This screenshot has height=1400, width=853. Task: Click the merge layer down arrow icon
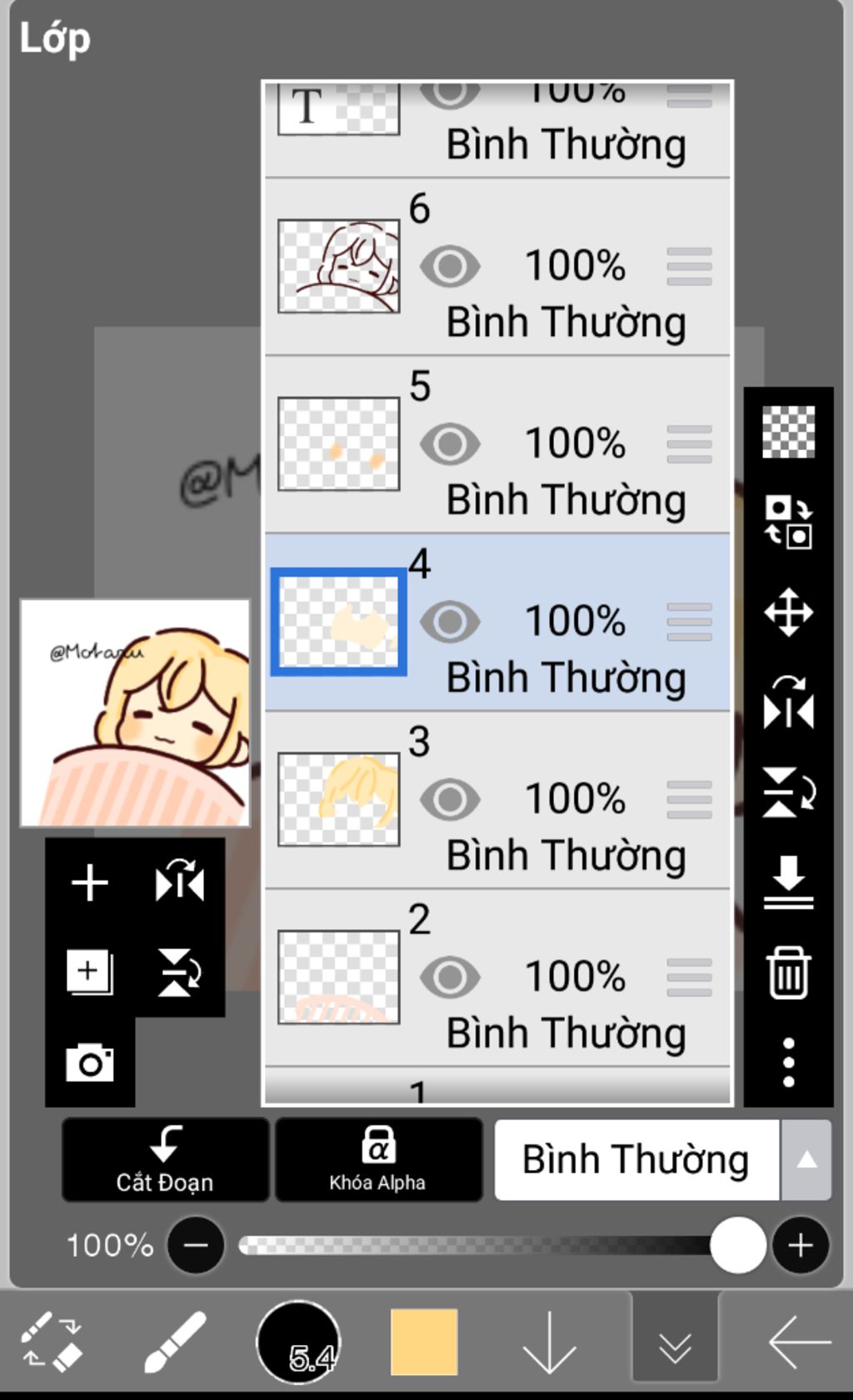pyautogui.click(x=788, y=882)
